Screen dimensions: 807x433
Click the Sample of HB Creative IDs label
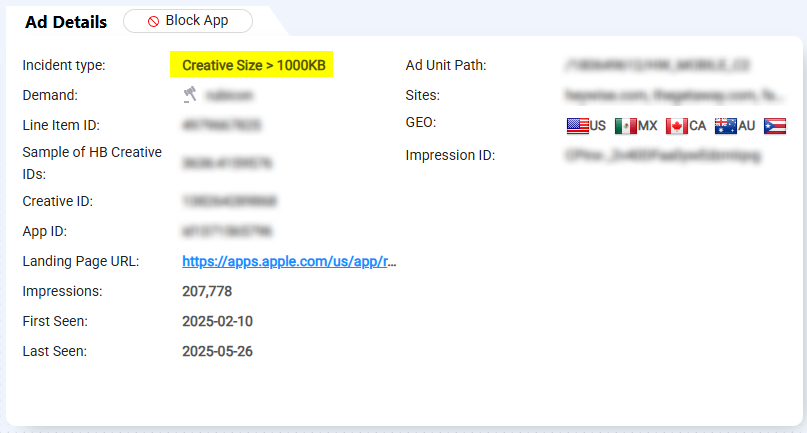tap(92, 163)
